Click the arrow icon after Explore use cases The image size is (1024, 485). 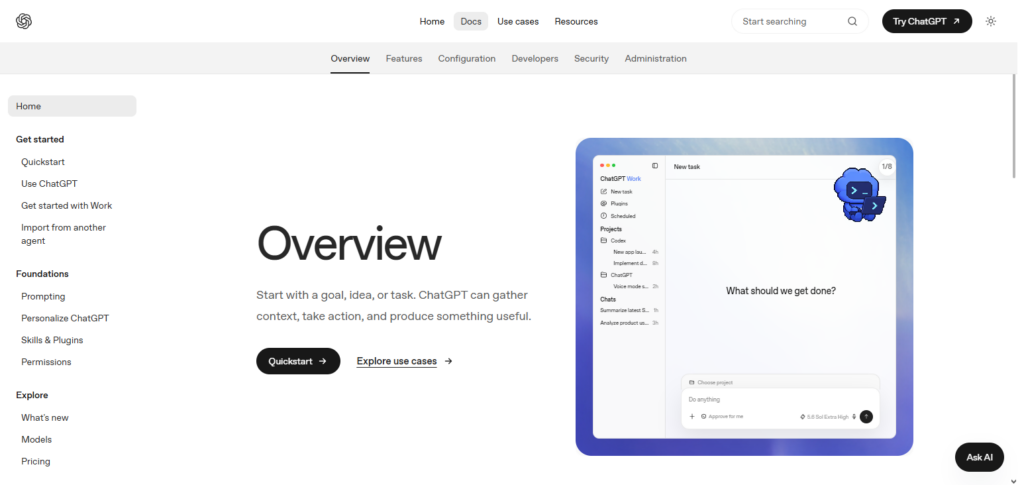(448, 361)
